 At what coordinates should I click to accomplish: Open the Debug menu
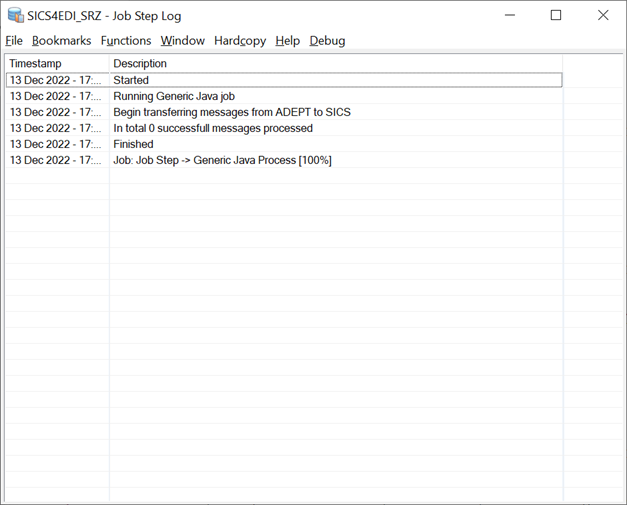point(327,41)
